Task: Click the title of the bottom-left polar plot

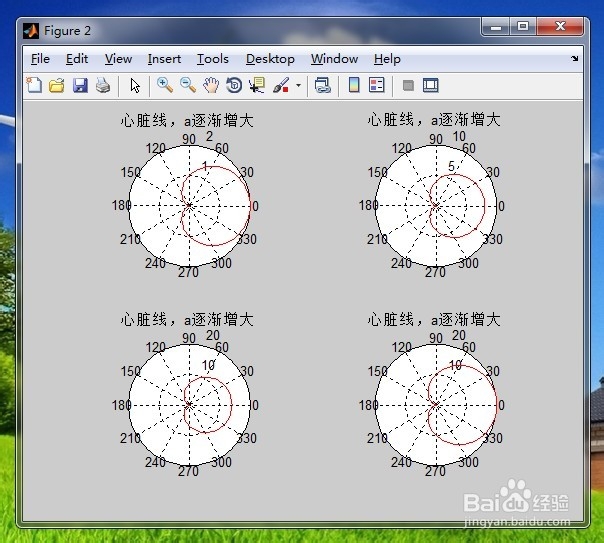Action: coord(187,320)
